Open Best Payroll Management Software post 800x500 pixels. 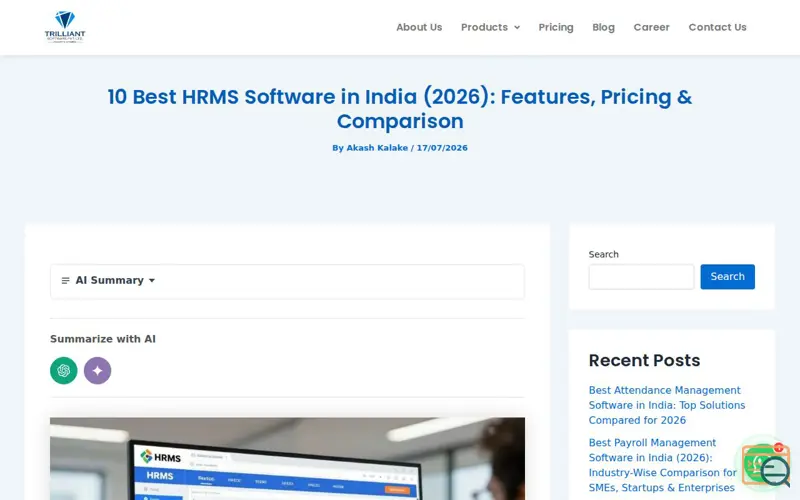pos(662,465)
